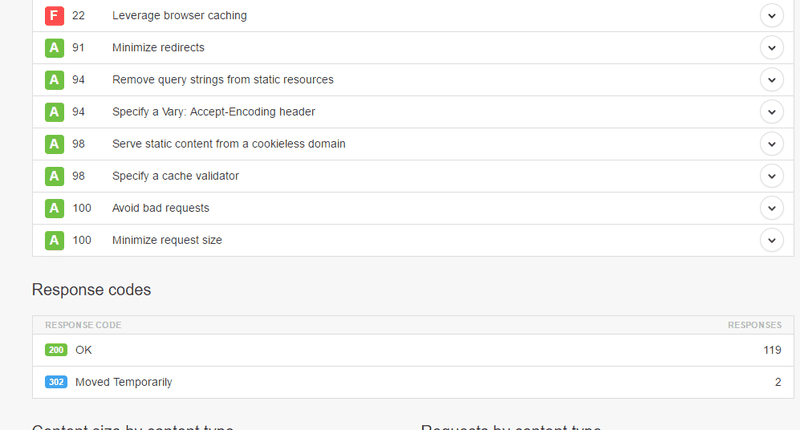
Task: Expand the Minimize request size chevron
Action: (x=771, y=240)
